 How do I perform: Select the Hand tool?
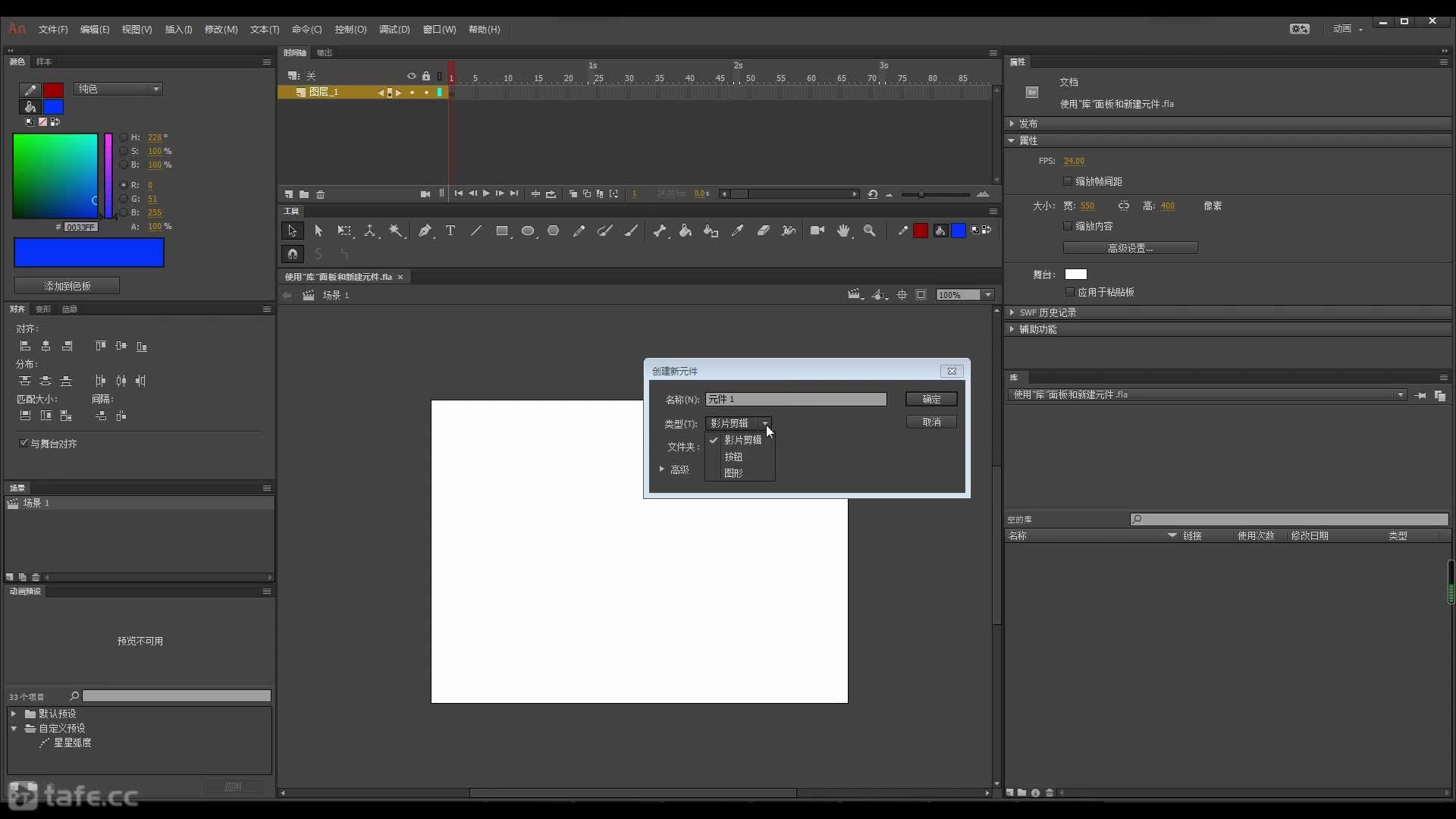pyautogui.click(x=843, y=231)
